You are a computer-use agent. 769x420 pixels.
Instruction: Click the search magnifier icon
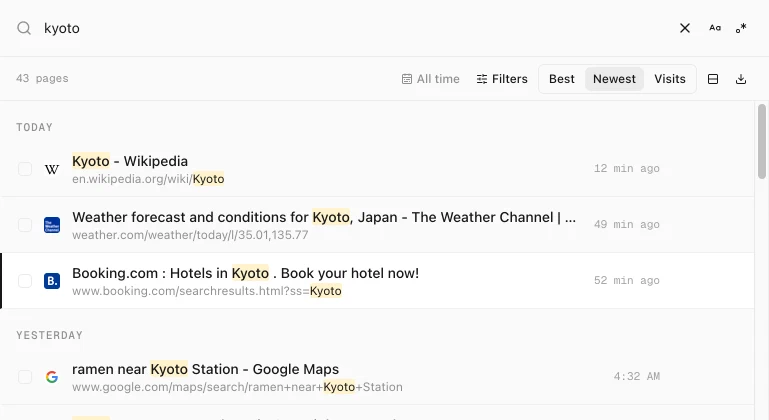tap(24, 28)
